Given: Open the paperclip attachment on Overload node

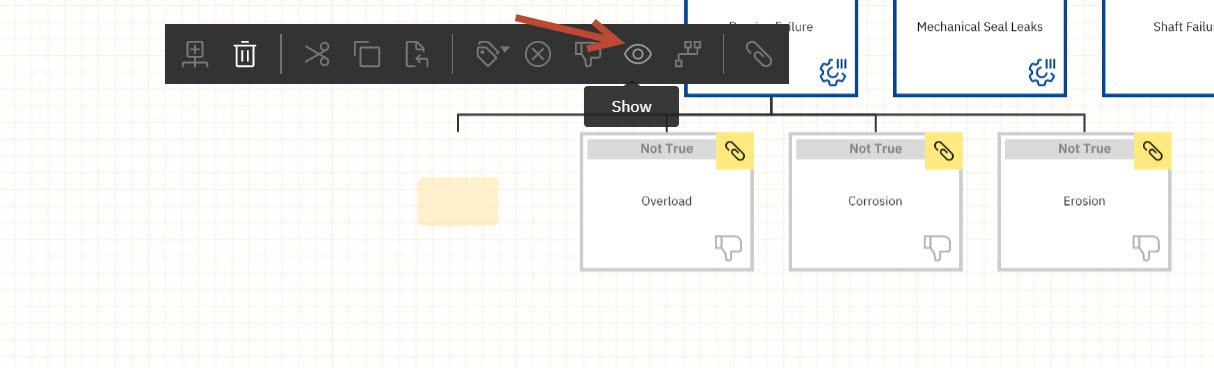Looking at the screenshot, I should click(x=735, y=151).
